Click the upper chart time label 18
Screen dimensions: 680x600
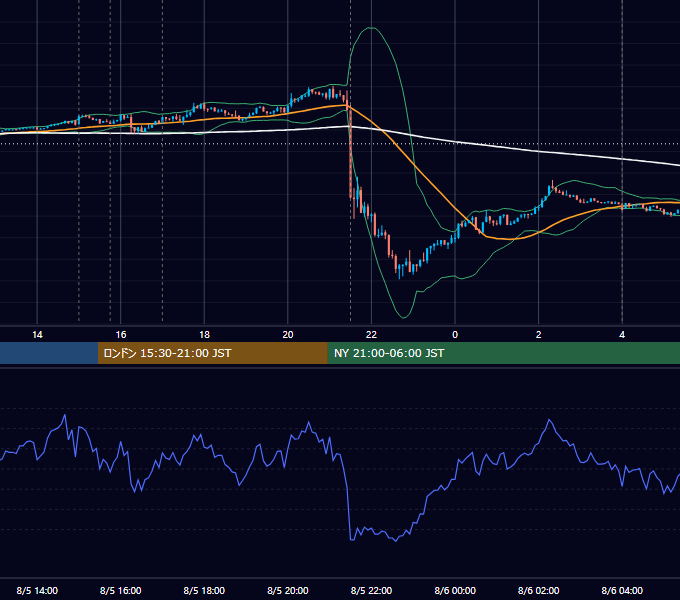tap(204, 335)
